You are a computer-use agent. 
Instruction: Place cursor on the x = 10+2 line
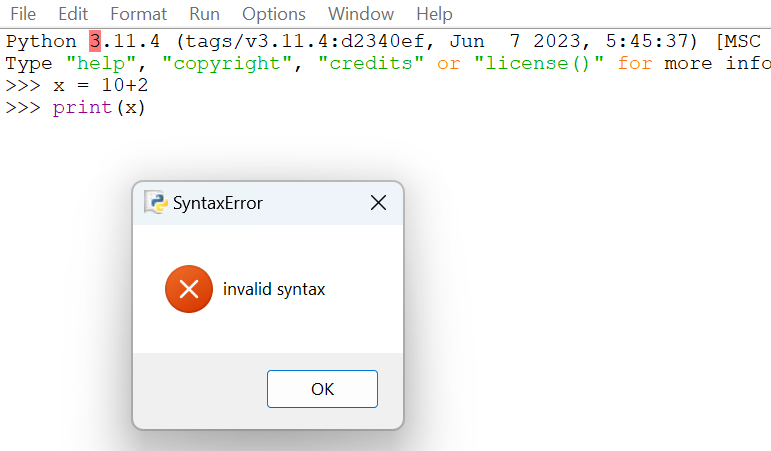[100, 85]
